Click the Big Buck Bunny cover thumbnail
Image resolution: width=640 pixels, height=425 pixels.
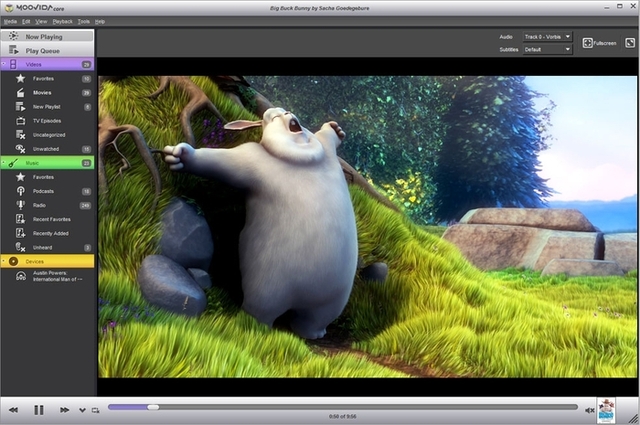click(606, 411)
